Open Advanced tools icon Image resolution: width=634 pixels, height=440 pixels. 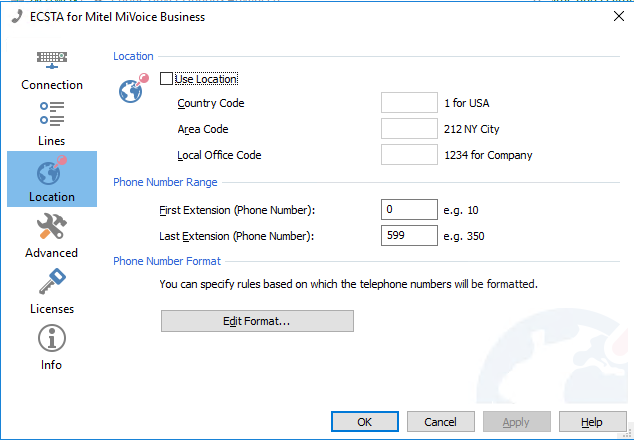point(52,226)
